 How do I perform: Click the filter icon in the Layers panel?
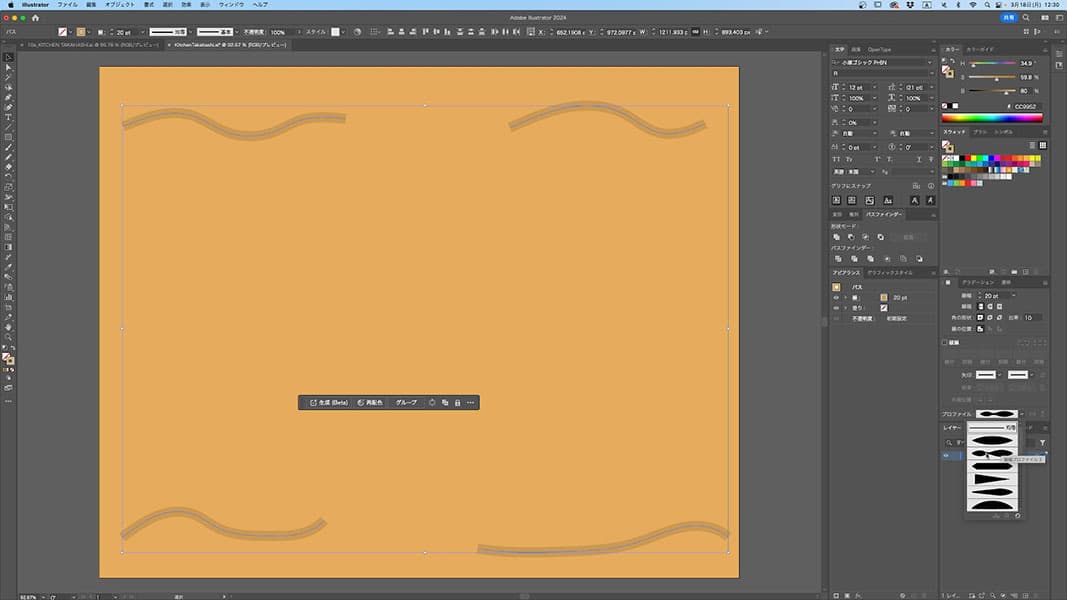tap(1043, 442)
